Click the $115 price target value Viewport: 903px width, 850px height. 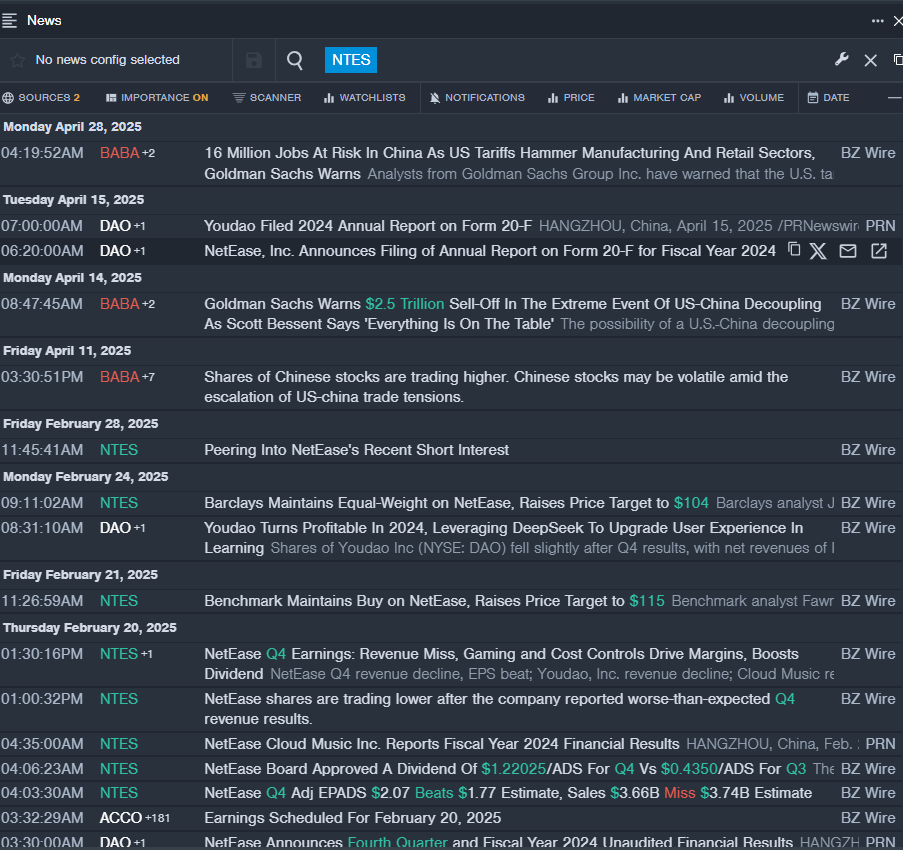coord(647,601)
